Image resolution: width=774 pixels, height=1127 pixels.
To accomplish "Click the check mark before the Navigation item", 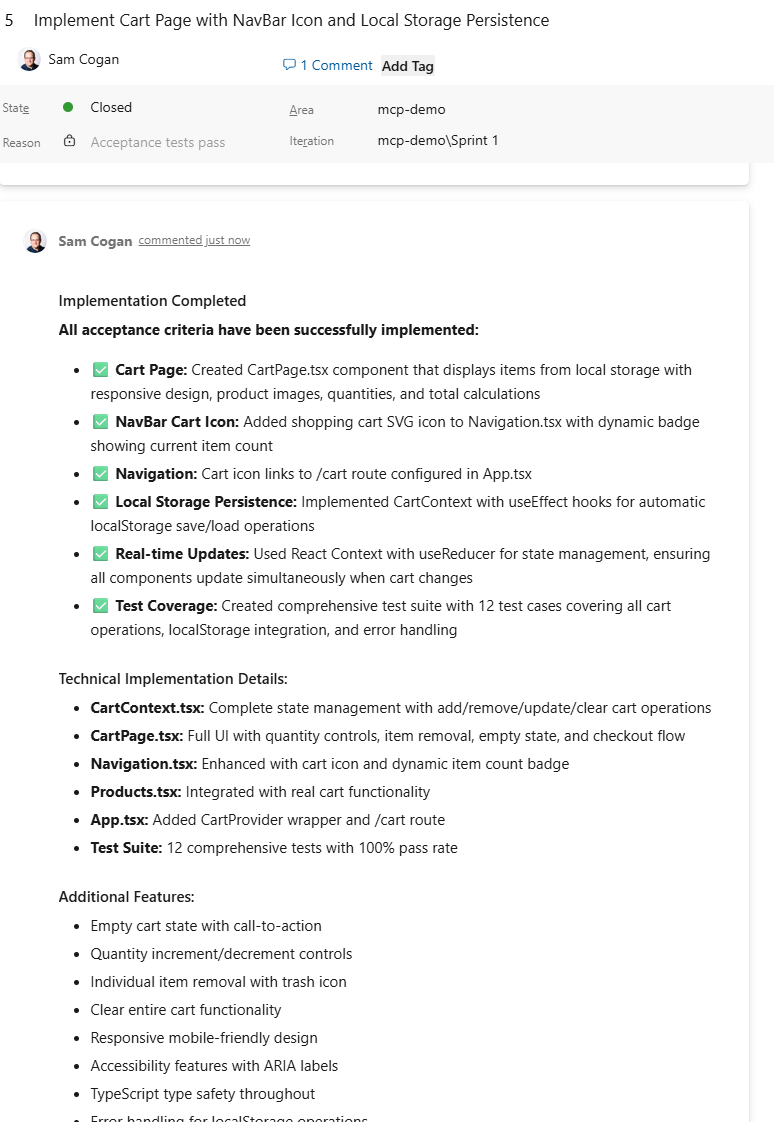I will click(100, 474).
